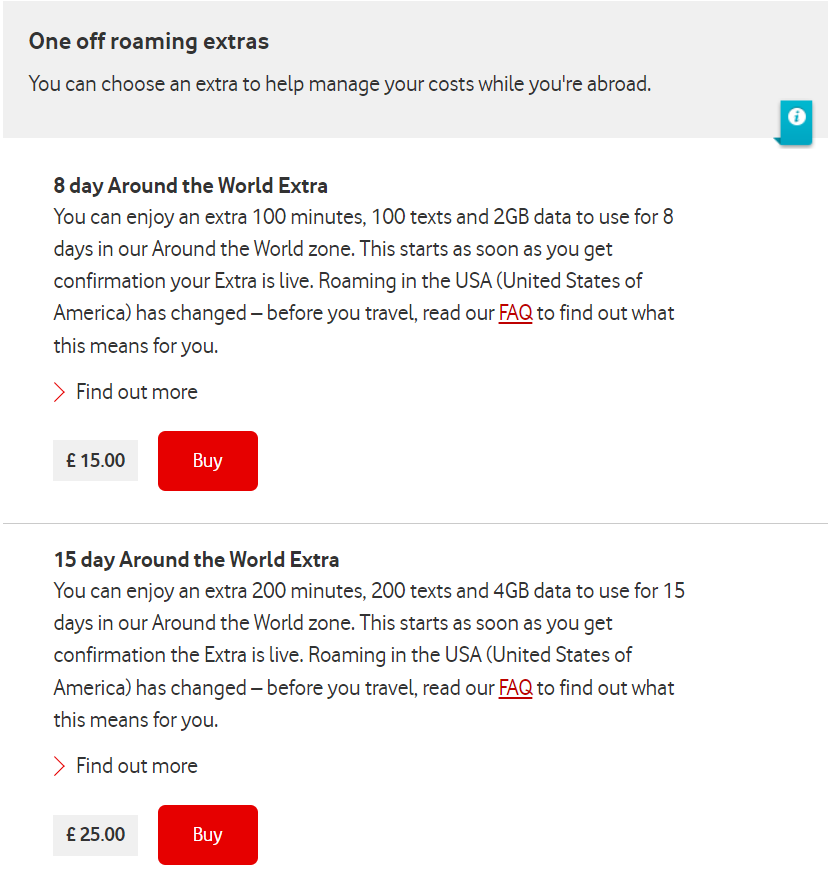Viewport: 831px width, 876px height.
Task: Click the red chevron beside the 8 day Find out more
Action: coord(59,392)
